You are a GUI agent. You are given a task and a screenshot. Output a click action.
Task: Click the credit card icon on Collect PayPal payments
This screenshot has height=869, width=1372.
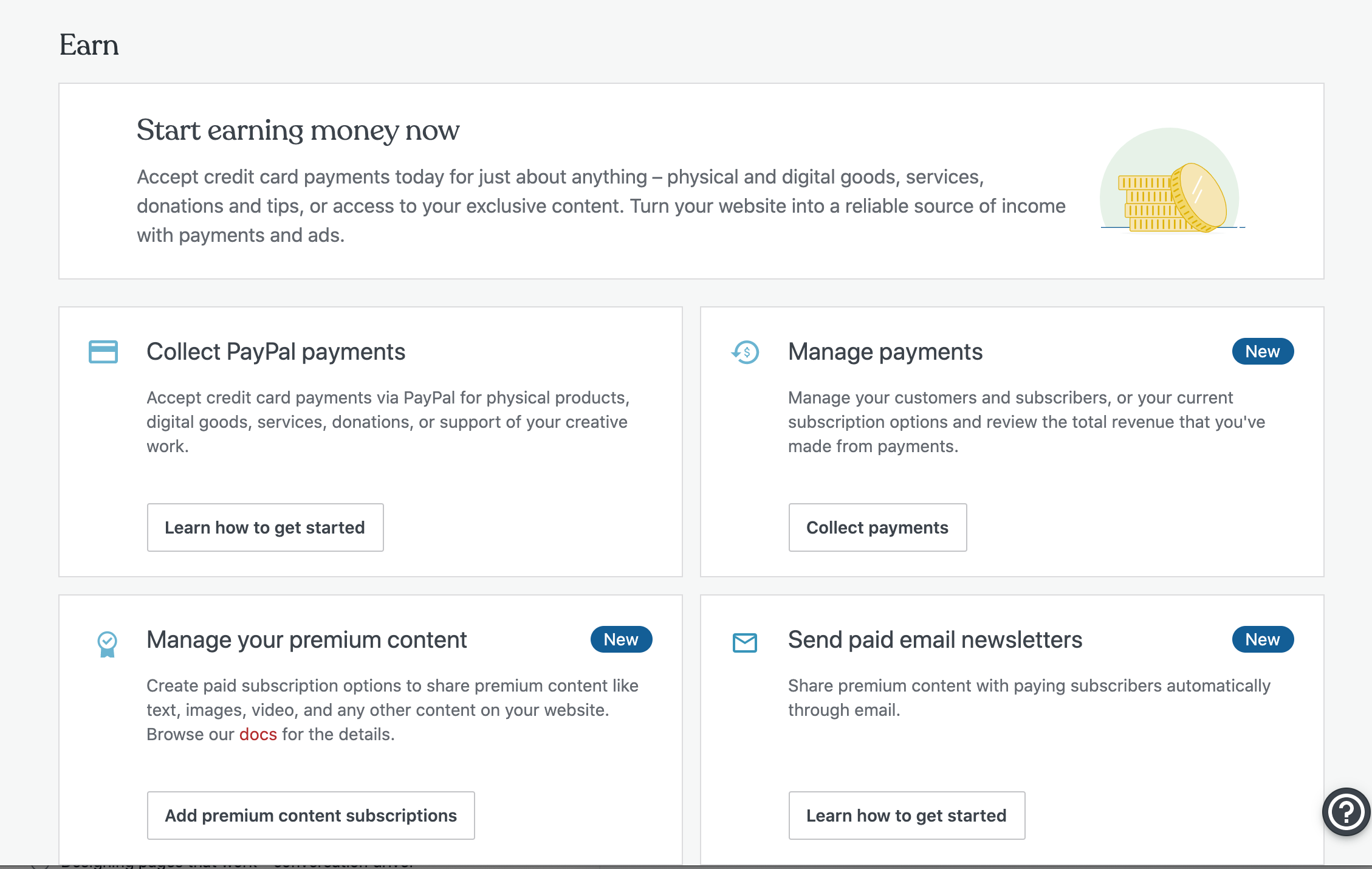[103, 351]
